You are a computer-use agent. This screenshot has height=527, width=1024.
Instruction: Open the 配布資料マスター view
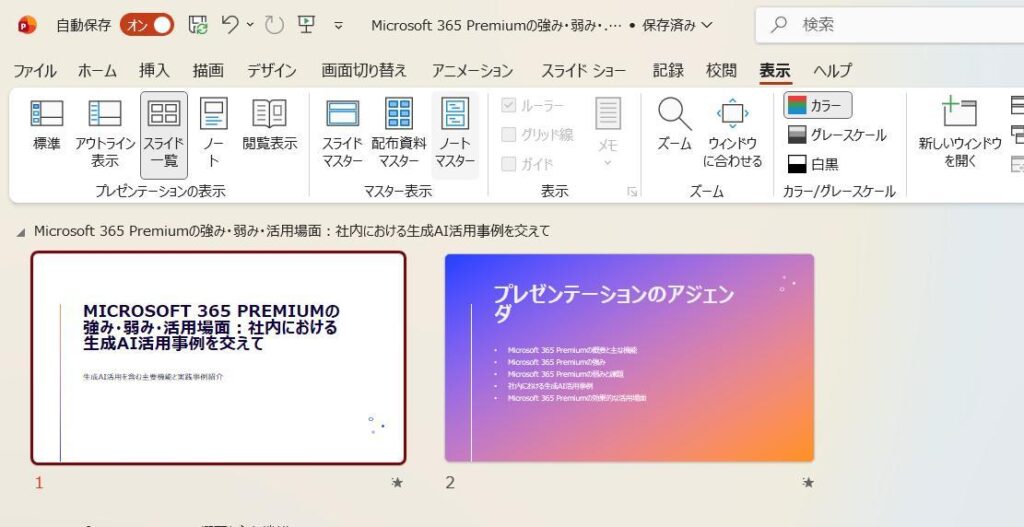point(399,133)
